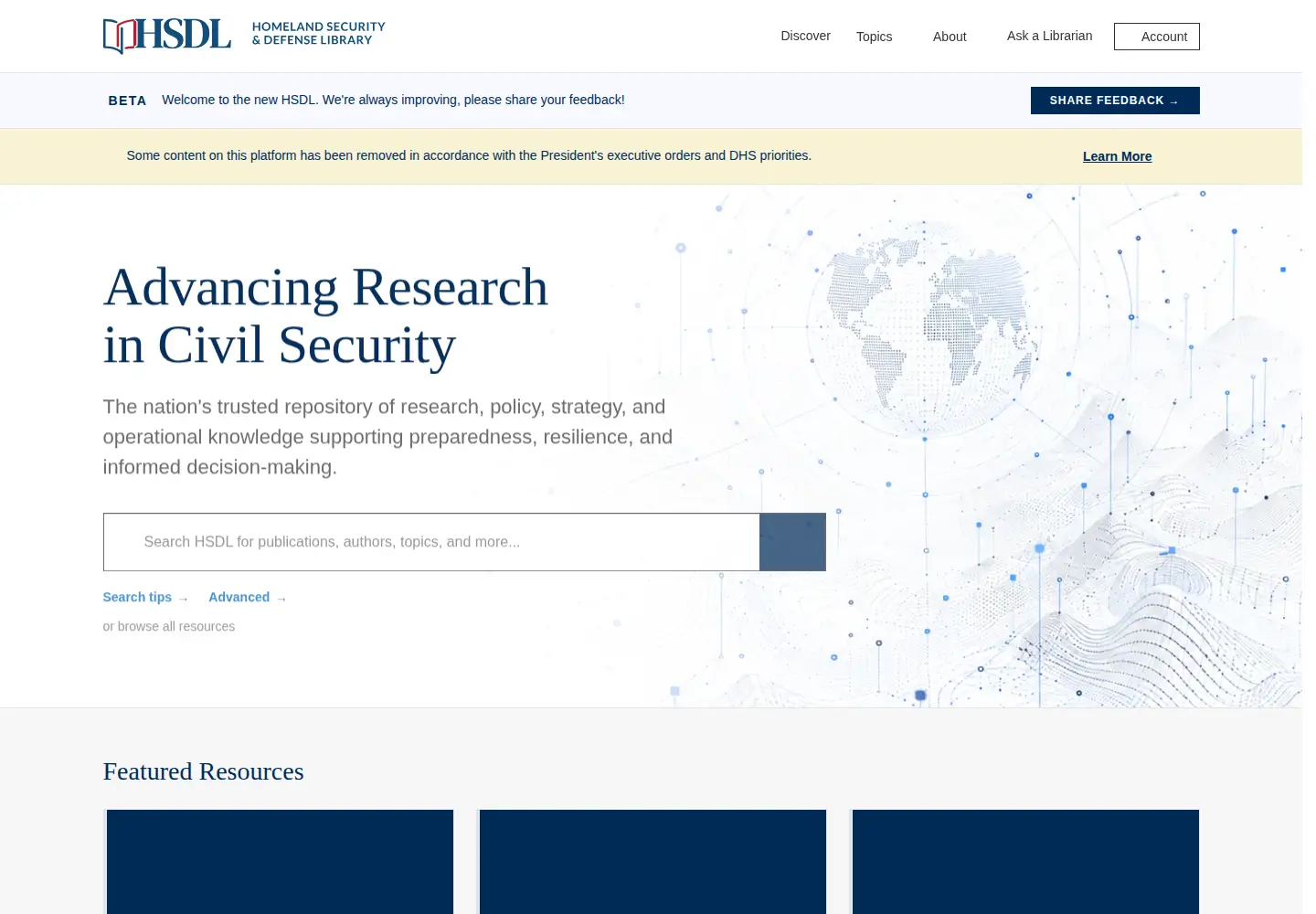The image size is (1316, 914).
Task: Click the 'Homeland Security & Defense Library' text
Action: click(x=319, y=33)
